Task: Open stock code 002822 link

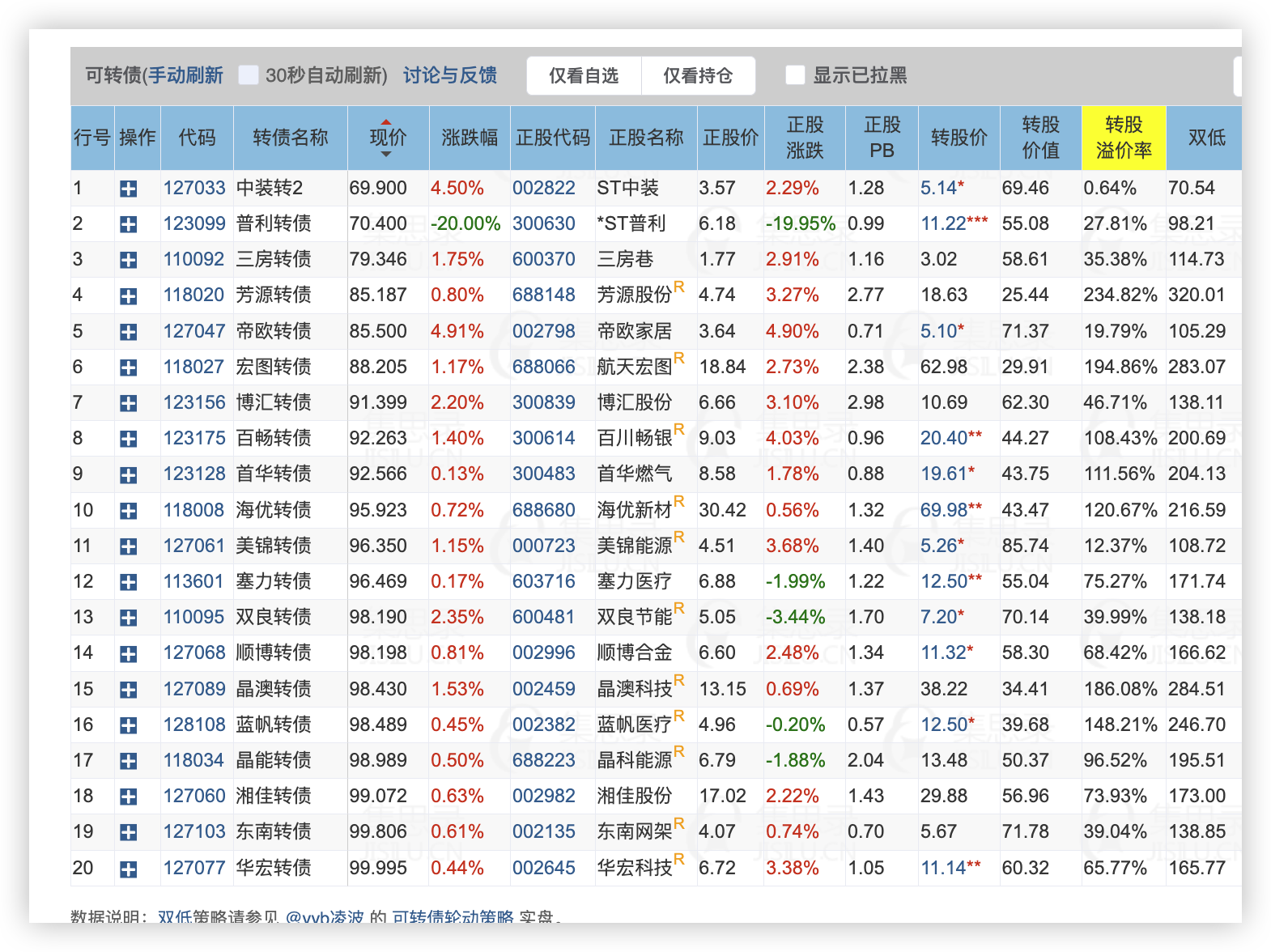Action: pyautogui.click(x=544, y=188)
